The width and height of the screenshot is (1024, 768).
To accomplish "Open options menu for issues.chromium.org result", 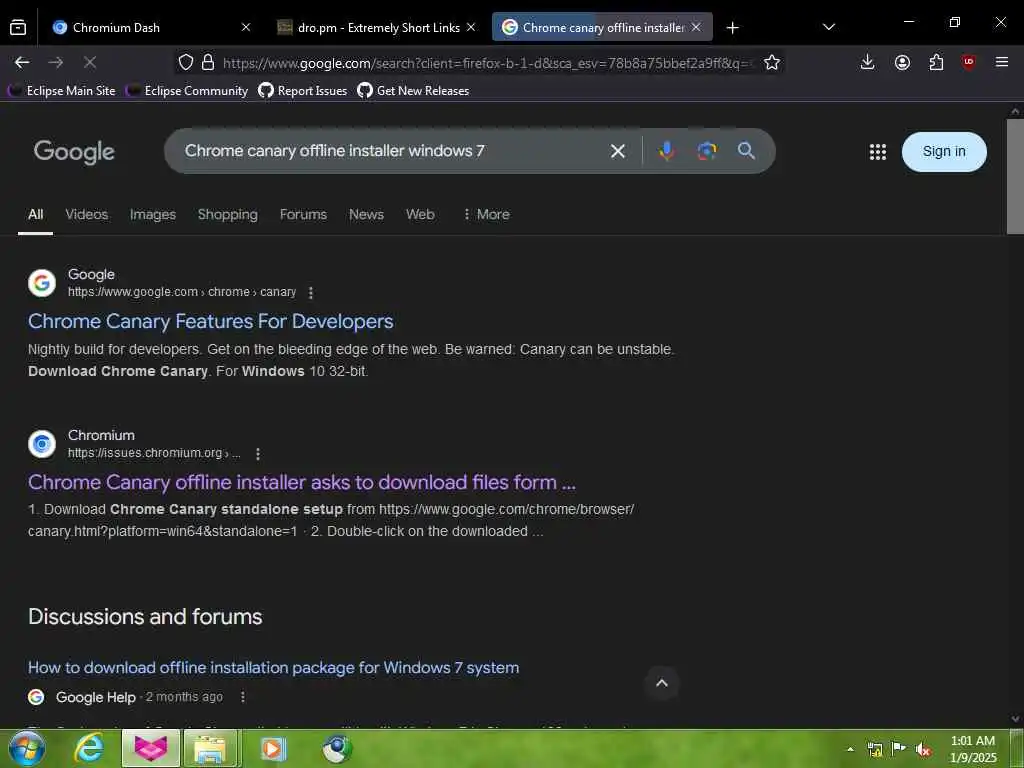I will tap(258, 453).
